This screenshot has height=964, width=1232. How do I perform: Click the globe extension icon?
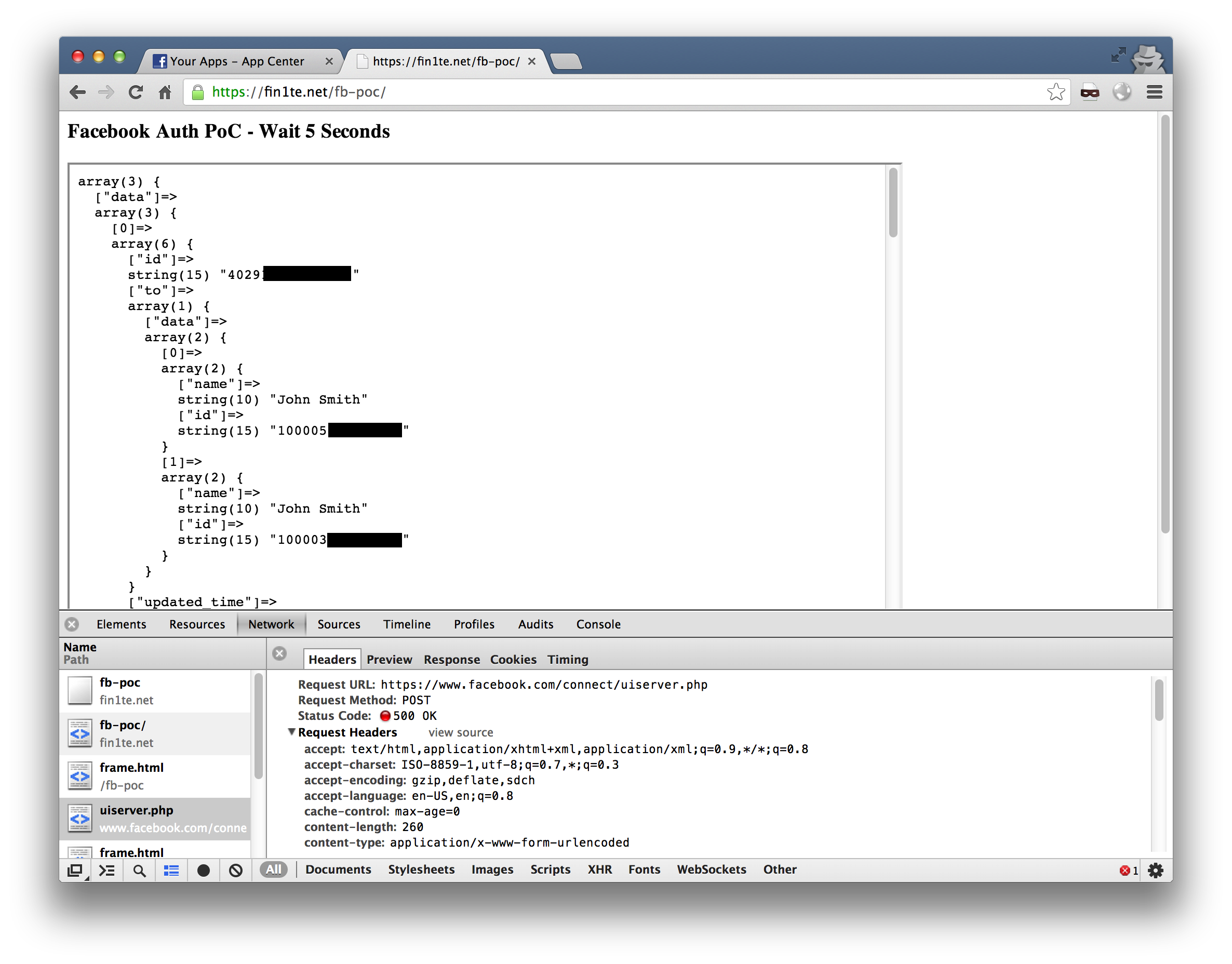[x=1121, y=91]
